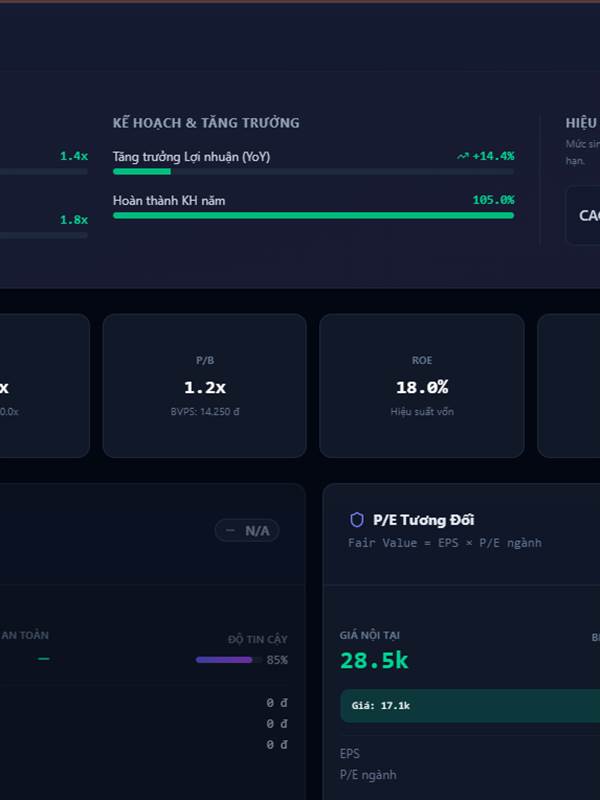Click the KẾ HOẠCH & TĂNG TRƯỞNG heading
This screenshot has height=800, width=600.
point(206,123)
